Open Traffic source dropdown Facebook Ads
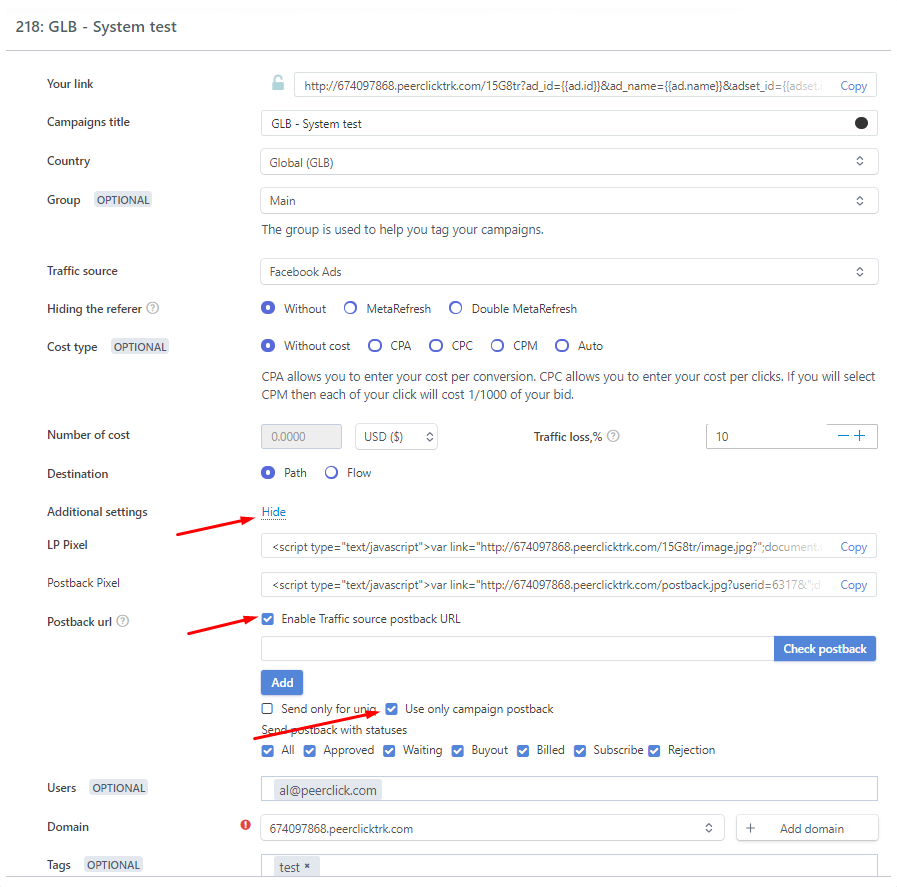The image size is (897, 887). (569, 272)
